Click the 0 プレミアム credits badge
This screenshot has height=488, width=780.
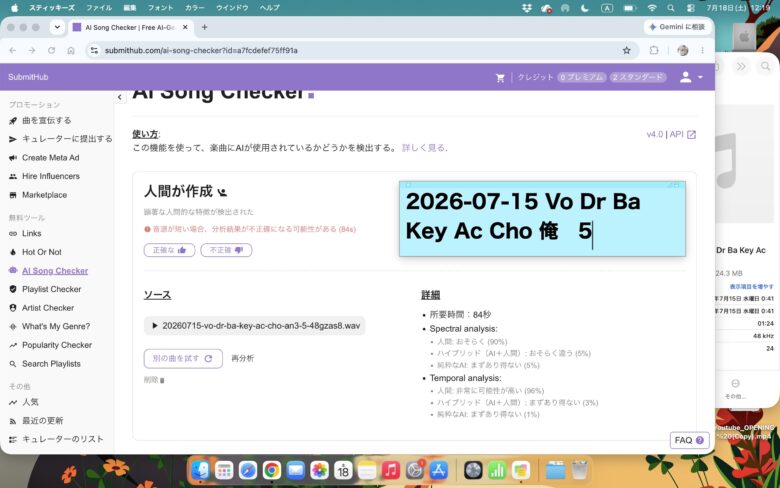click(582, 77)
